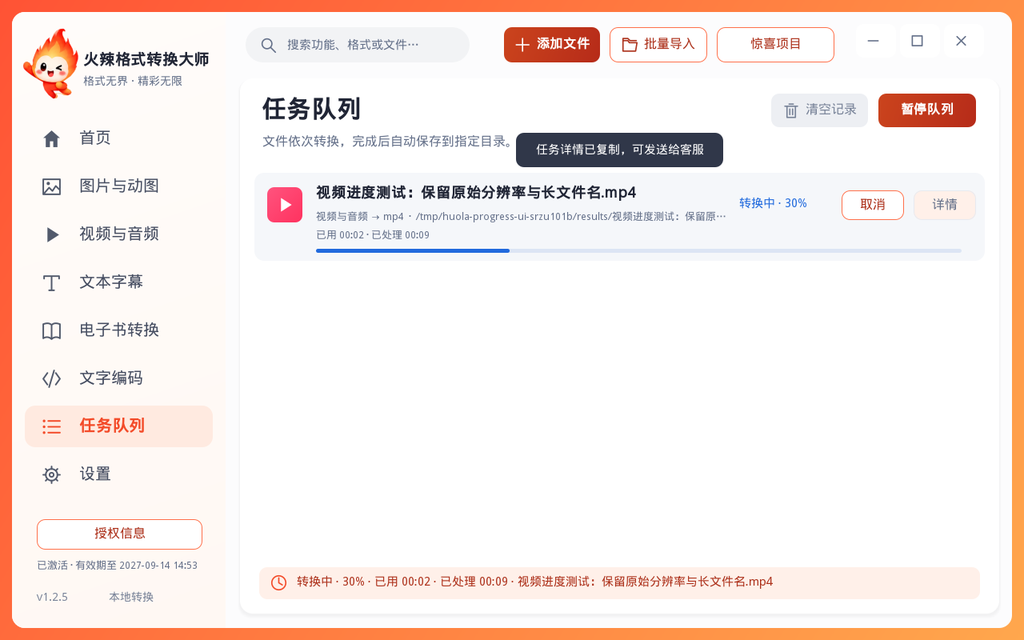Click the book icon beside 电子书转换
This screenshot has width=1024, height=640.
pos(52,330)
